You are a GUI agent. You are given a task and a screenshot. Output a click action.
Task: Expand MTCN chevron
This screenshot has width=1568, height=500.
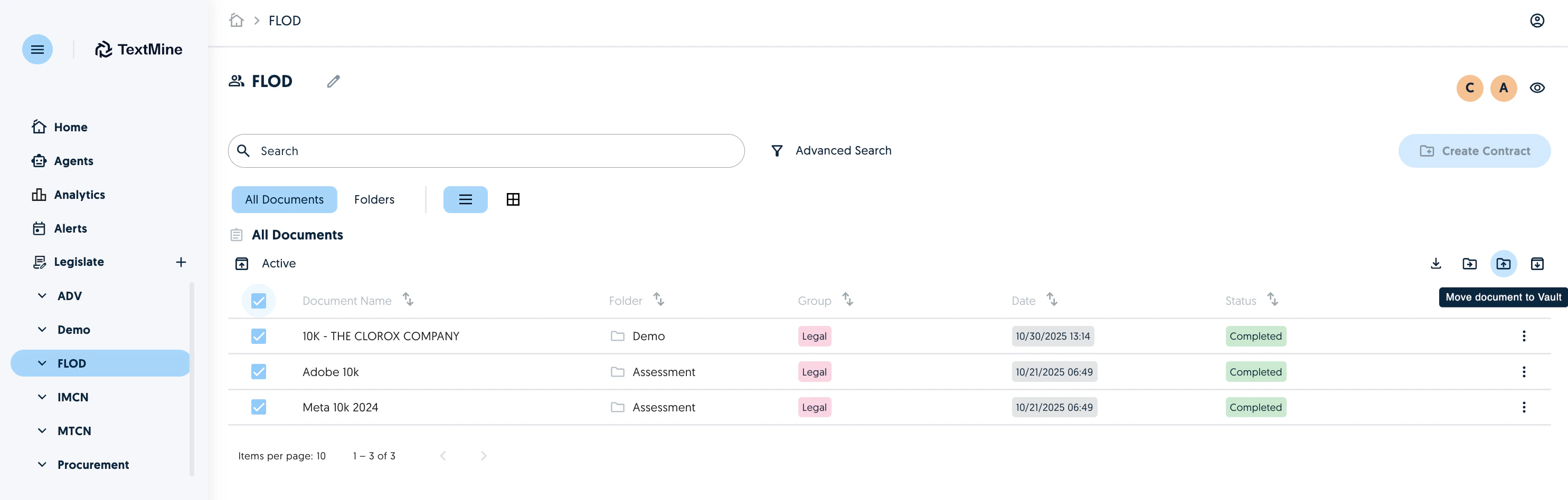42,431
